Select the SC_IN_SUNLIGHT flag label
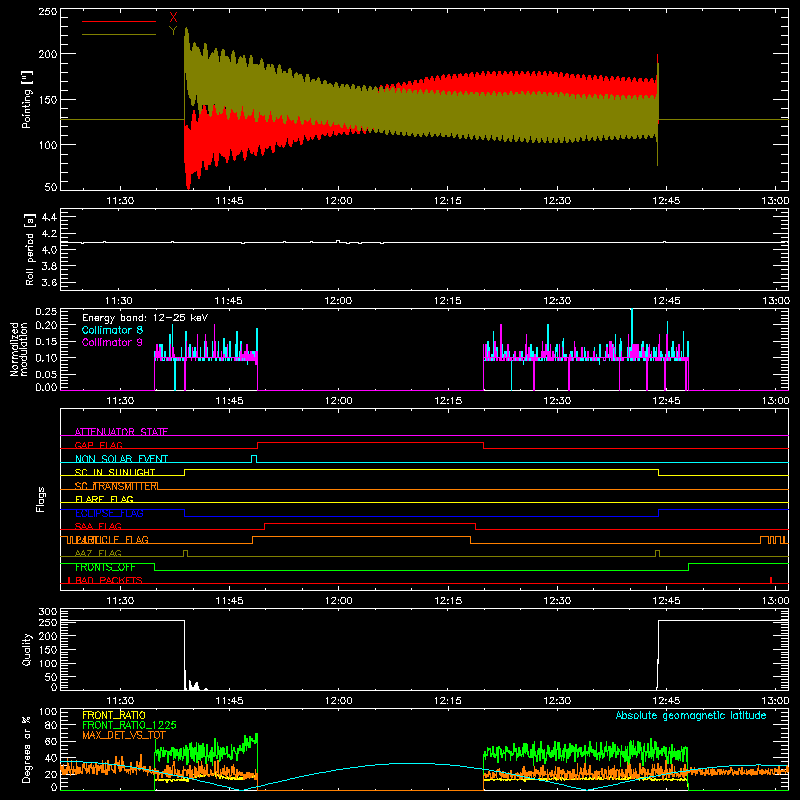The height and width of the screenshot is (800, 800). click(115, 472)
